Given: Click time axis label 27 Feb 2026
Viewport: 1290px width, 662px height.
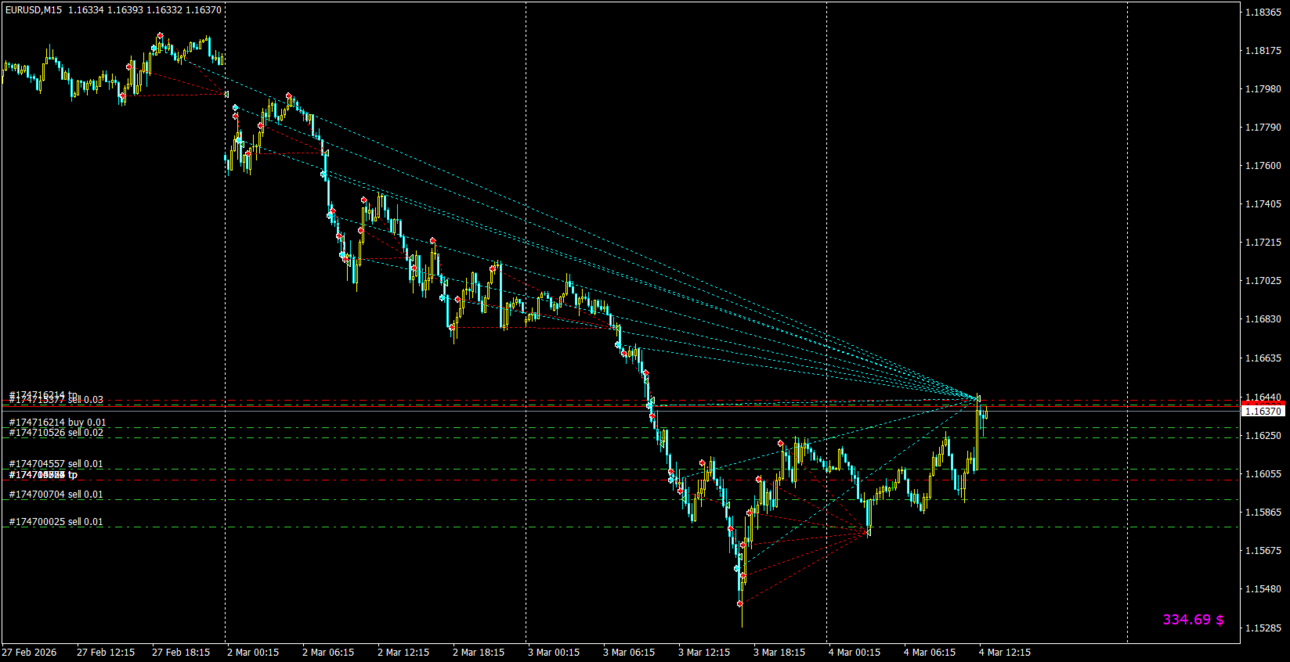Looking at the screenshot, I should pos(30,652).
